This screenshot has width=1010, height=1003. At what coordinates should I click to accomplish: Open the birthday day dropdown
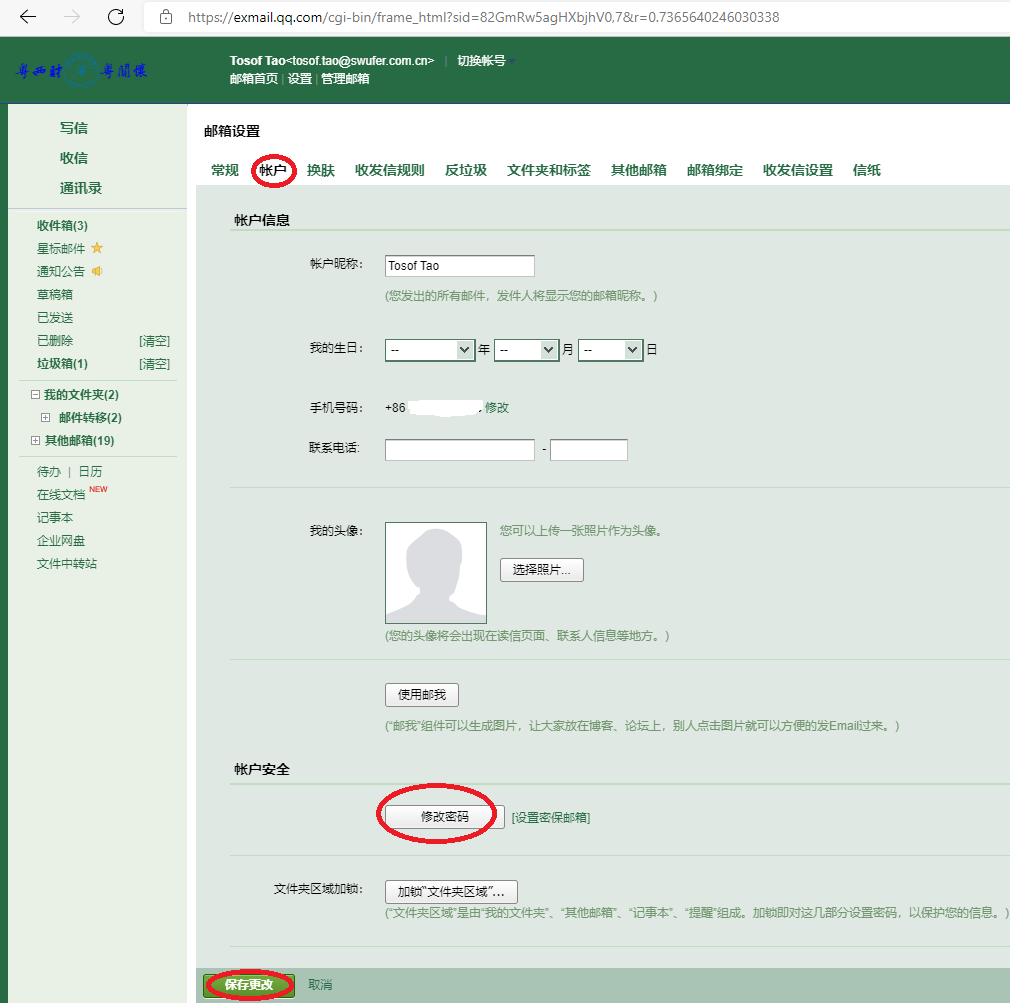tap(610, 350)
